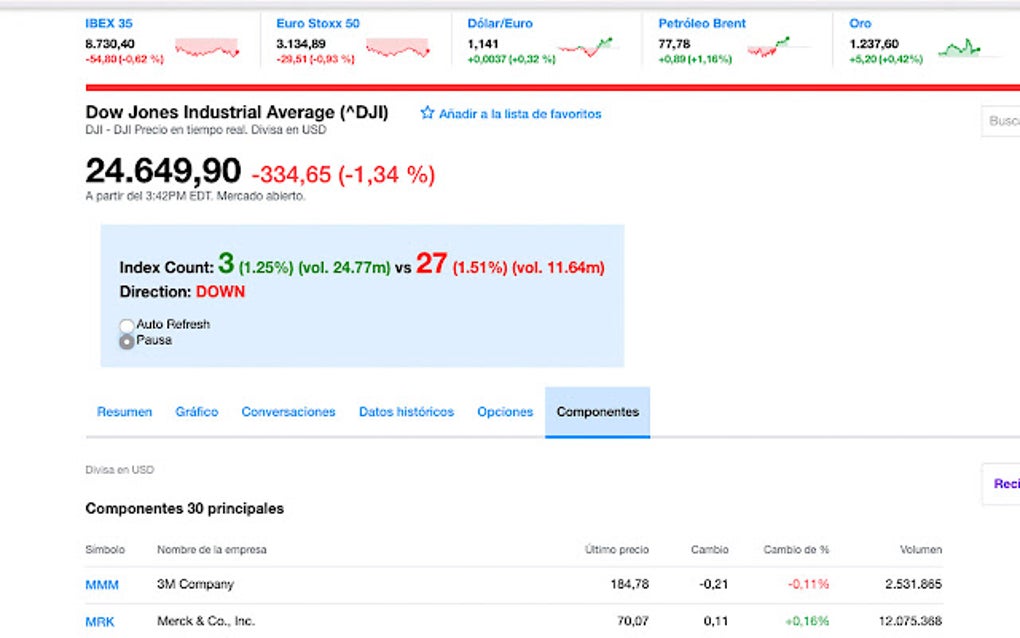View the Datos históricos tab

[x=406, y=411]
